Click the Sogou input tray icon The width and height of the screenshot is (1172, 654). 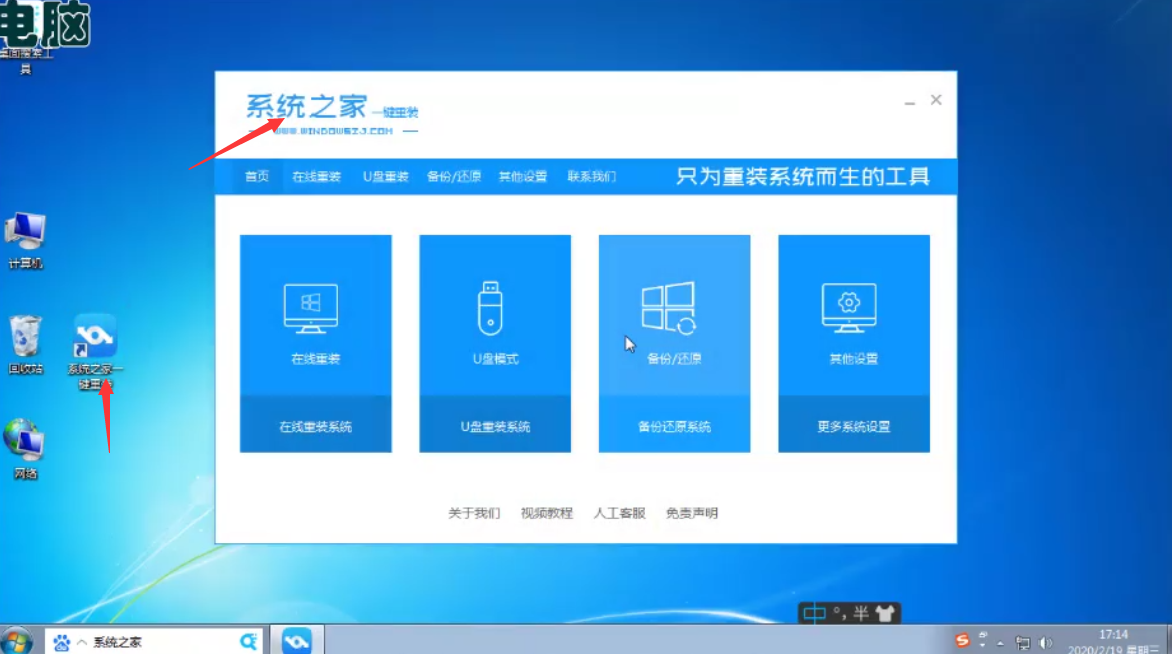962,640
